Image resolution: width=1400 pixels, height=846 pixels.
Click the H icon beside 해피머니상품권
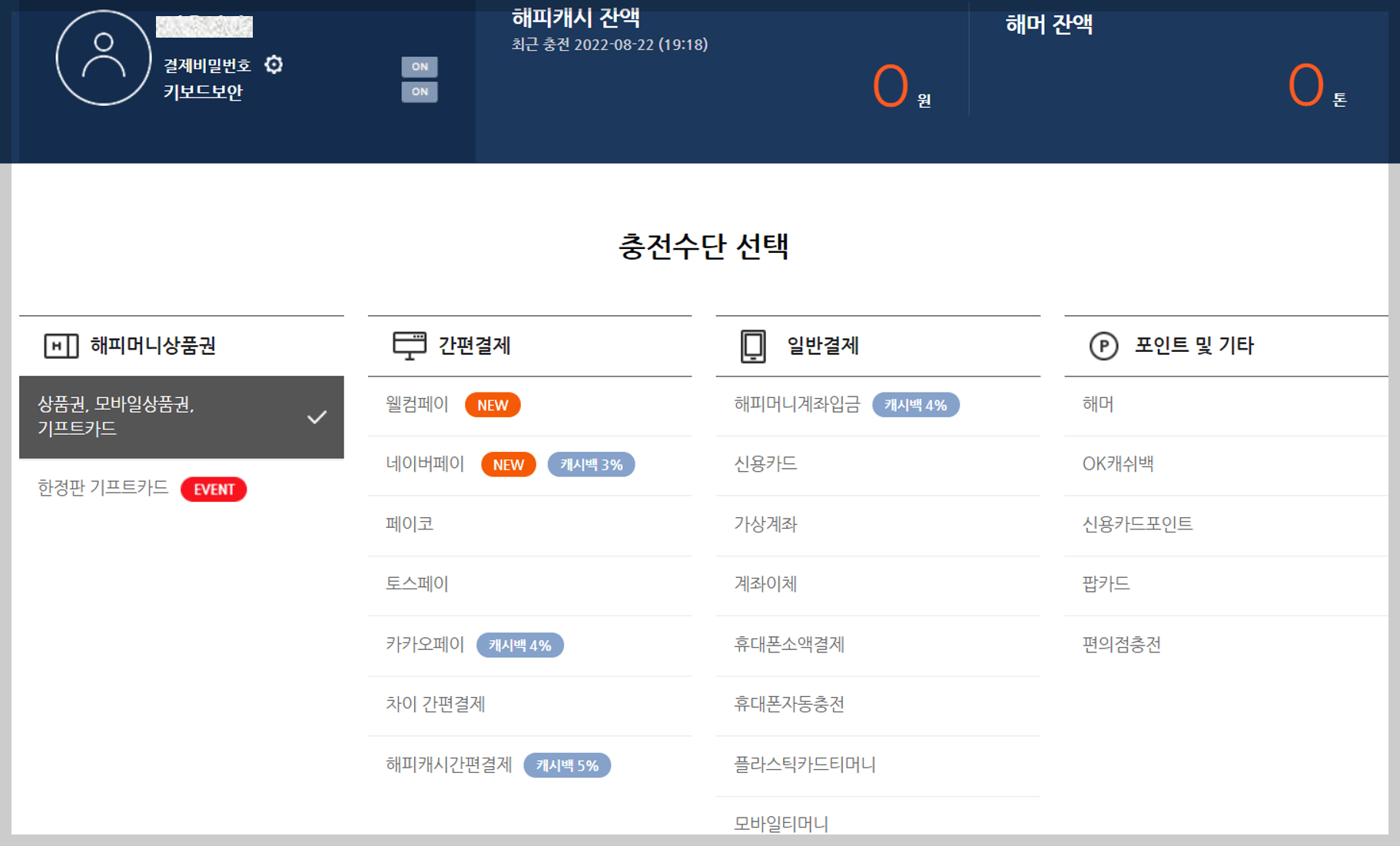point(61,346)
